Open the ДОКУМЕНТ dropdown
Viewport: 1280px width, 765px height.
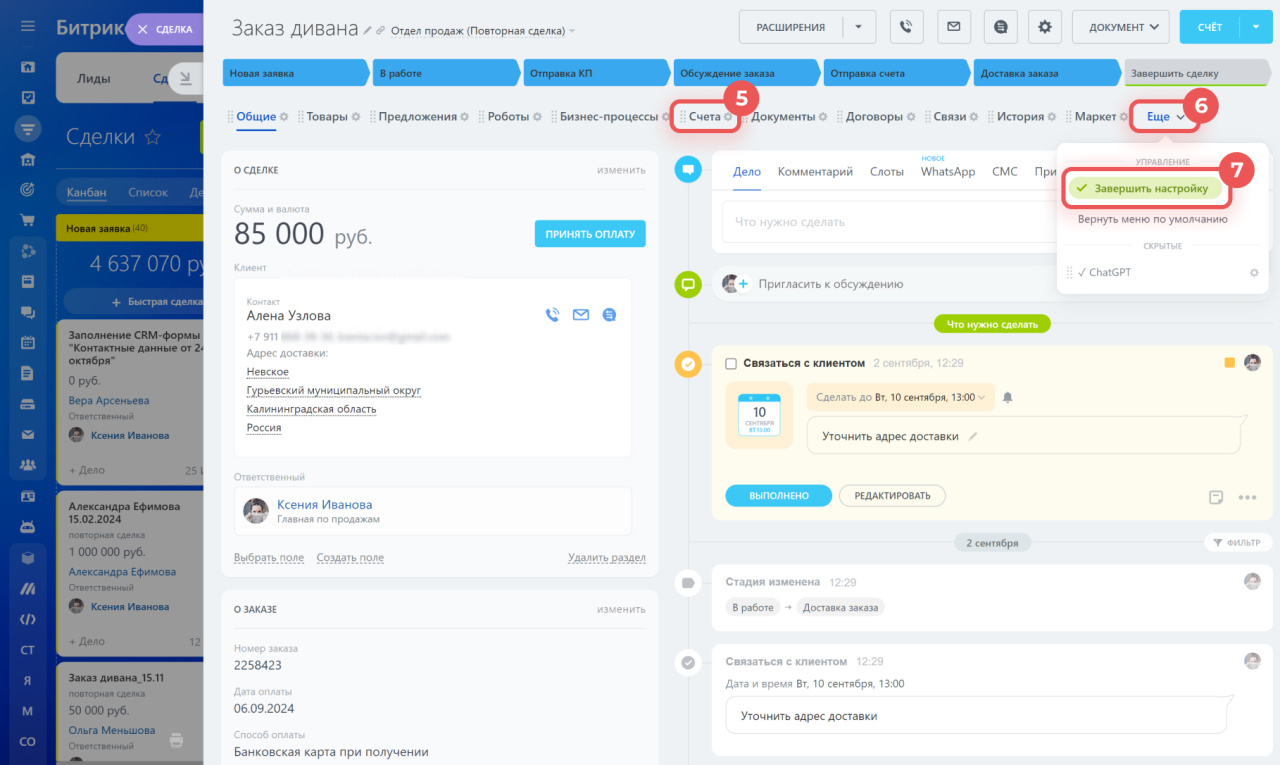(x=1121, y=27)
